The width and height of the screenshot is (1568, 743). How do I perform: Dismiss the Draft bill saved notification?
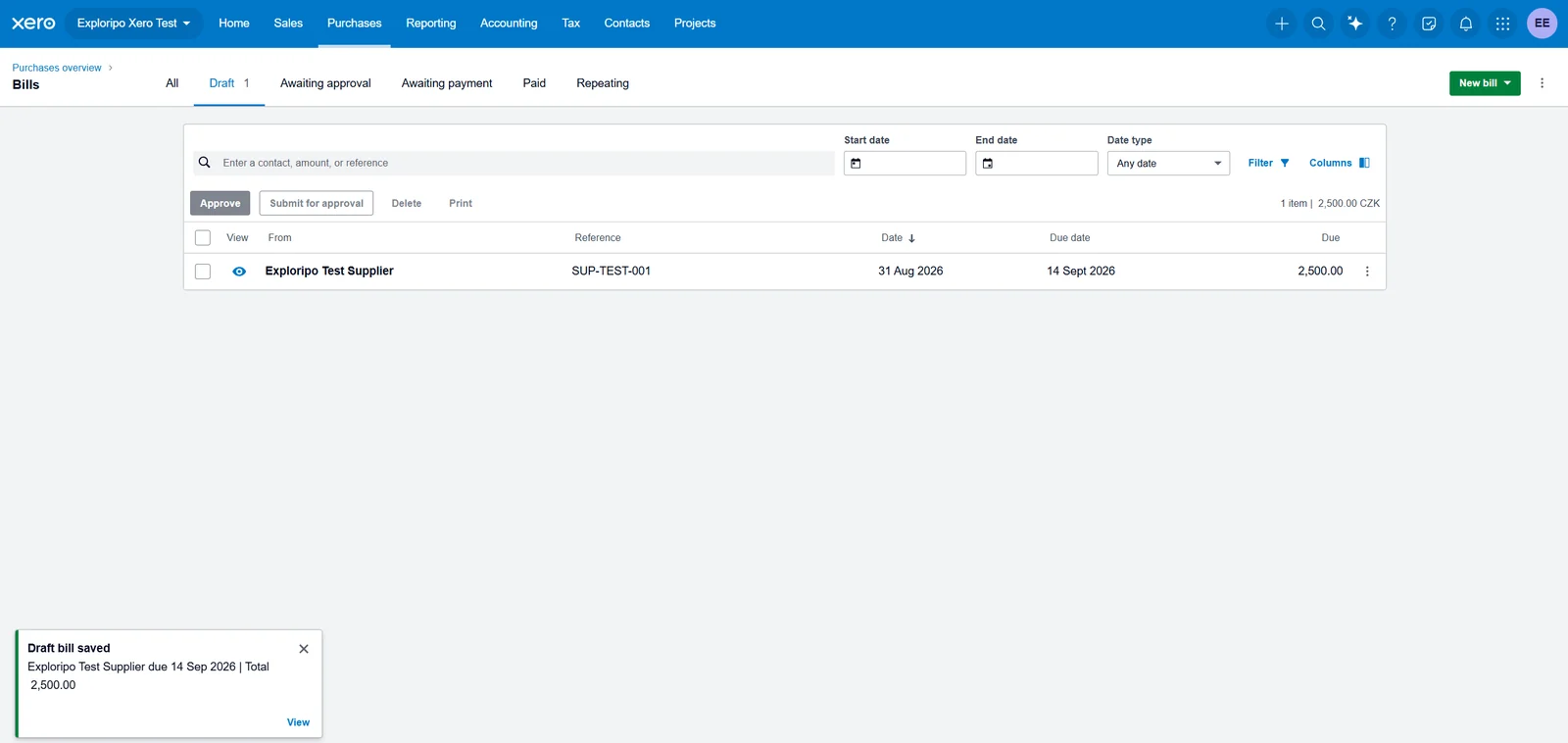click(x=304, y=649)
